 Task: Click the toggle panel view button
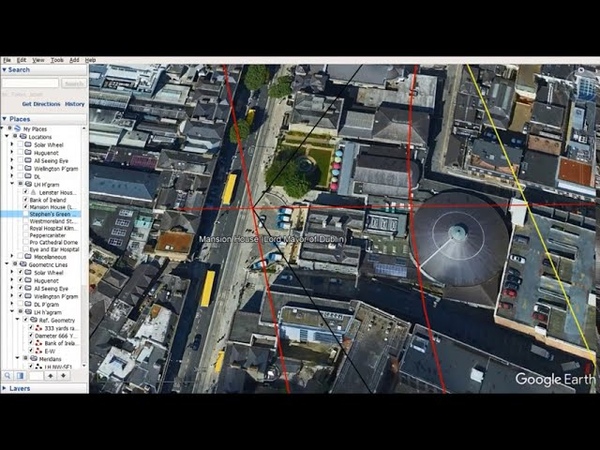[x=20, y=376]
